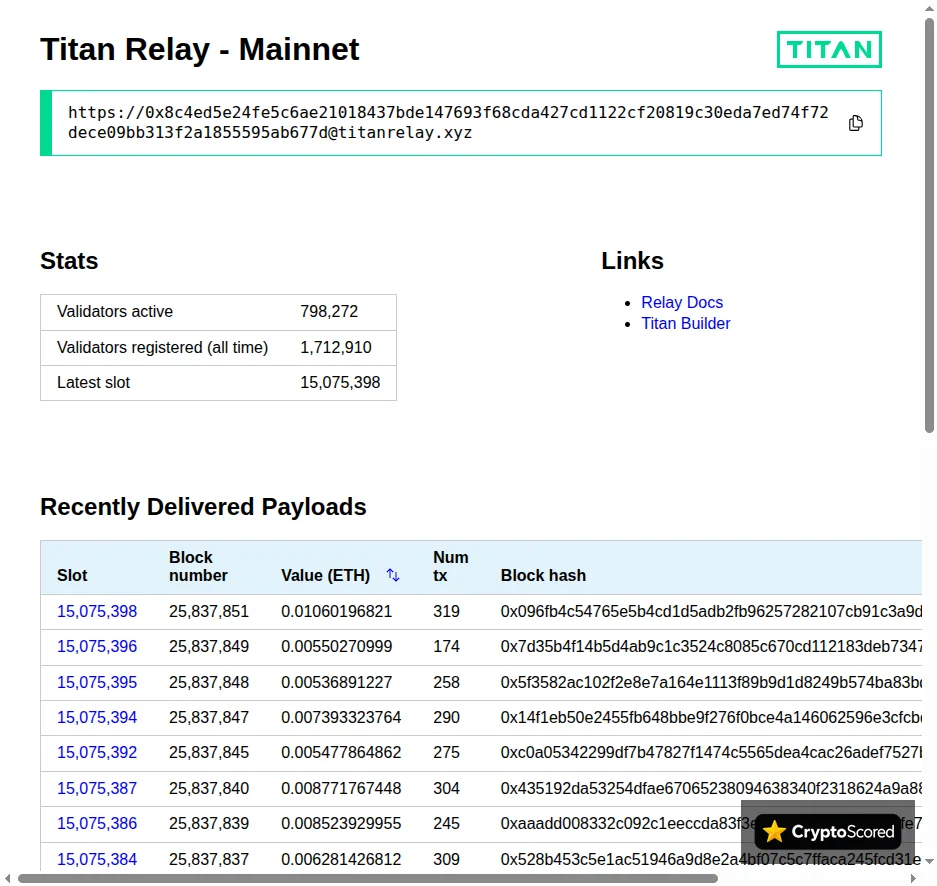Image resolution: width=937 pixels, height=886 pixels.
Task: Click block number 25,837,848
Action: coord(209,682)
